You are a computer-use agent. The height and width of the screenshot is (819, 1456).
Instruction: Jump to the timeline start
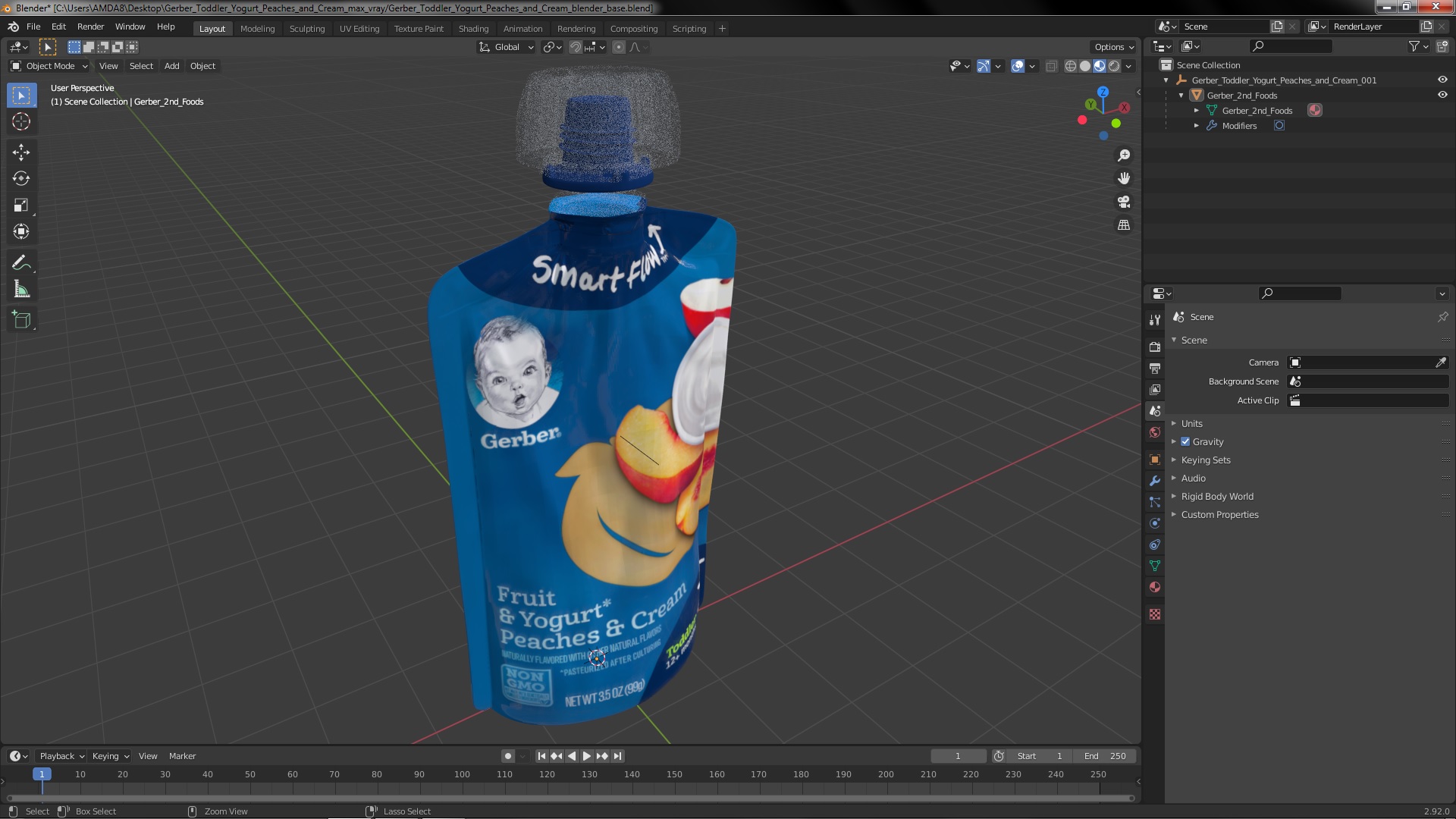click(x=541, y=756)
